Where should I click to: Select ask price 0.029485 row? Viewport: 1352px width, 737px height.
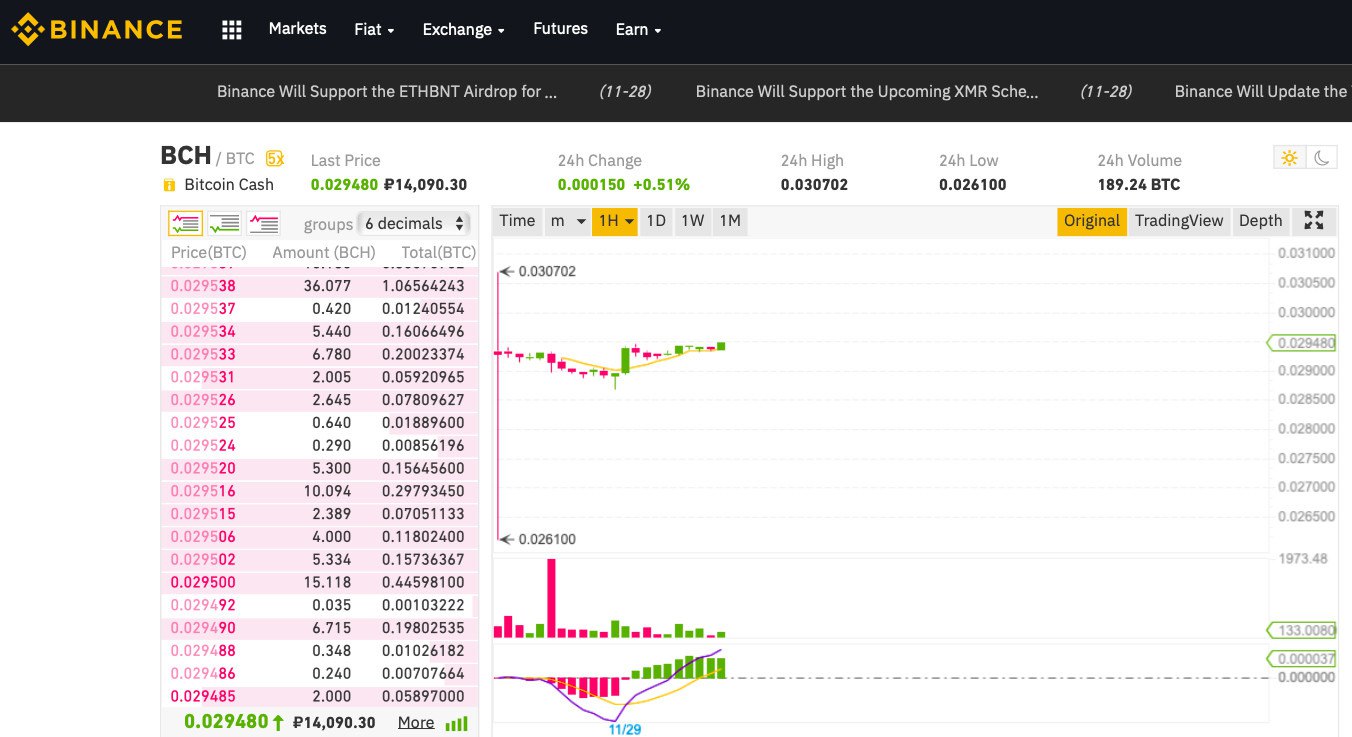point(320,696)
